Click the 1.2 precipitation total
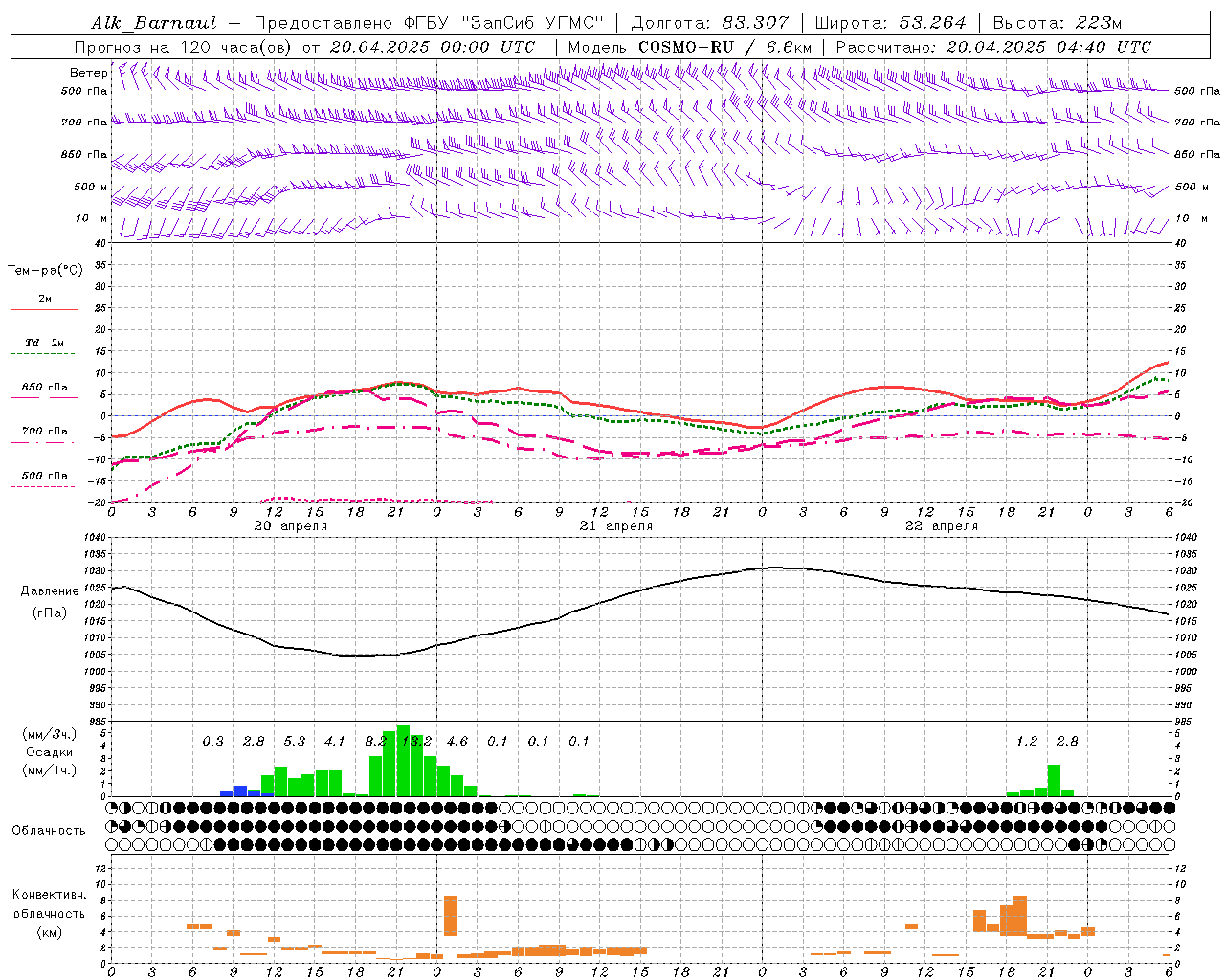Viewport: 1225px width, 980px height. coord(1027,741)
